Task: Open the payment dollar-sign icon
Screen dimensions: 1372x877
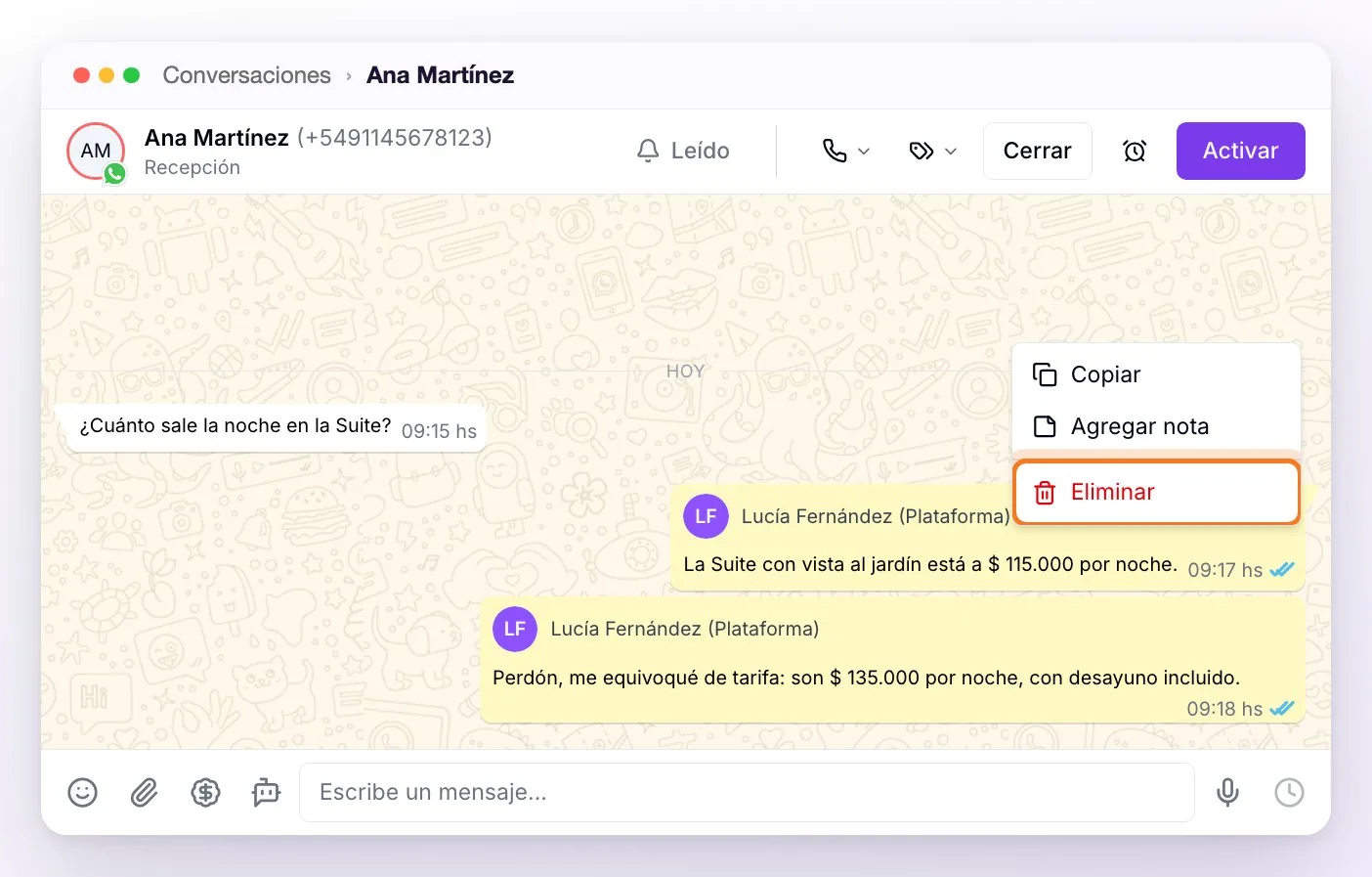Action: coord(205,792)
